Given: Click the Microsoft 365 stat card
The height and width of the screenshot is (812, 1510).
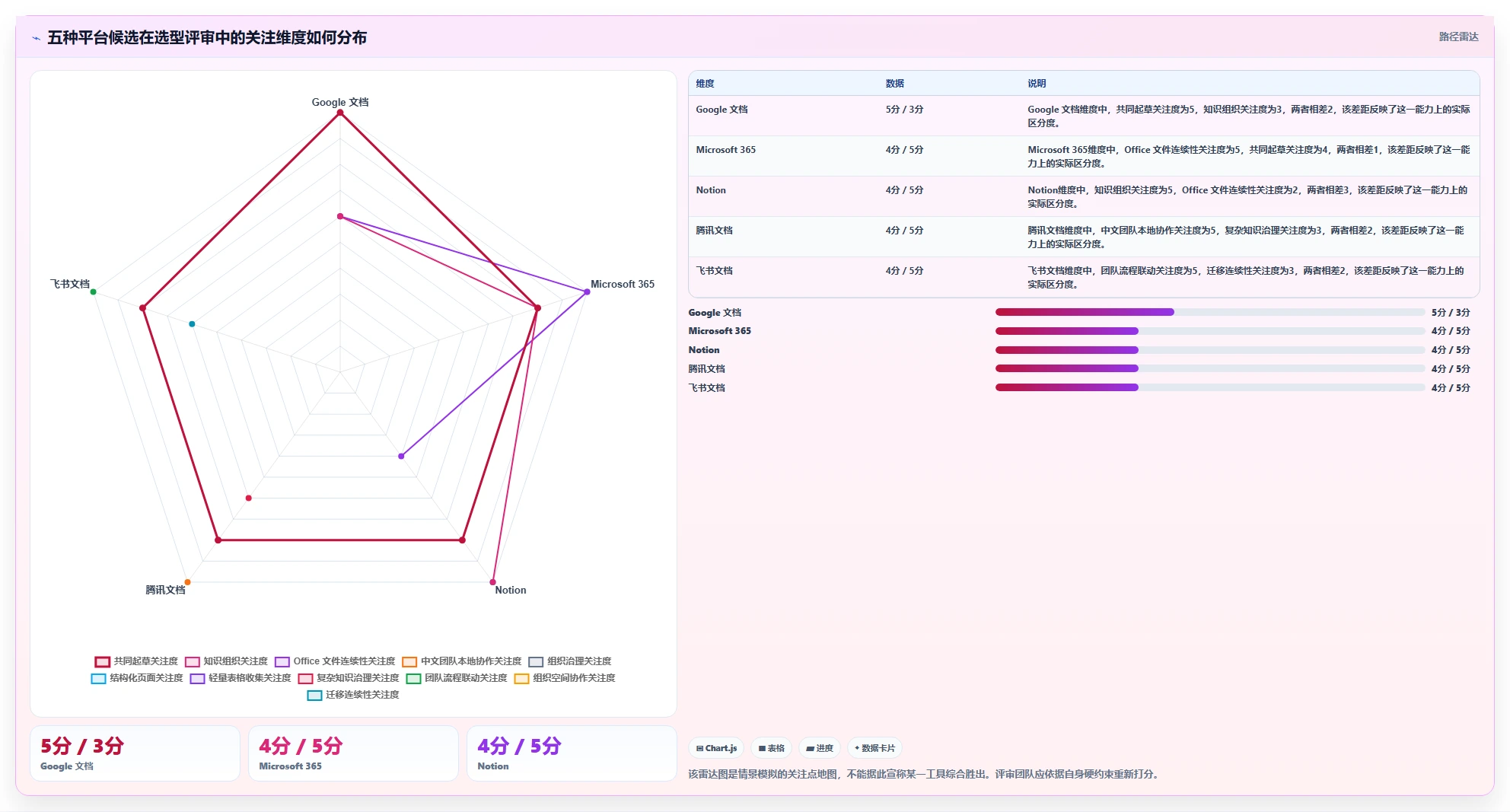Looking at the screenshot, I should [x=353, y=753].
